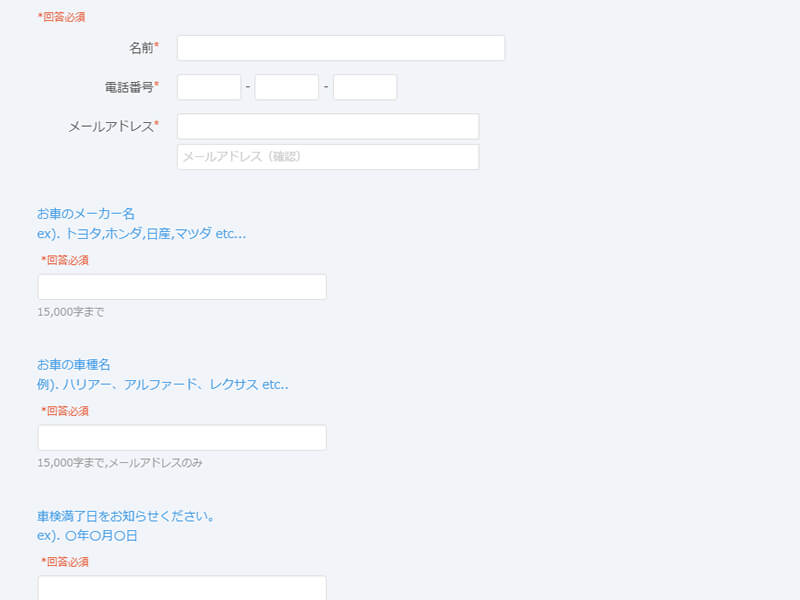Click the メールアドレス（確認） confirmation field

(327, 157)
